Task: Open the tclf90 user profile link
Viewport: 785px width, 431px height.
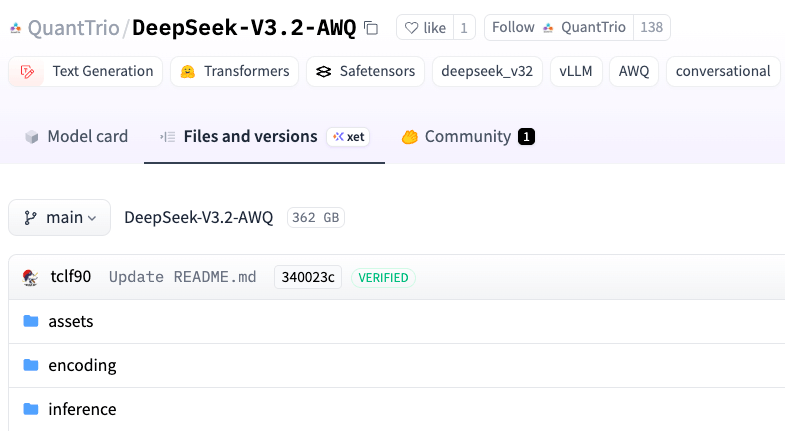Action: click(71, 277)
